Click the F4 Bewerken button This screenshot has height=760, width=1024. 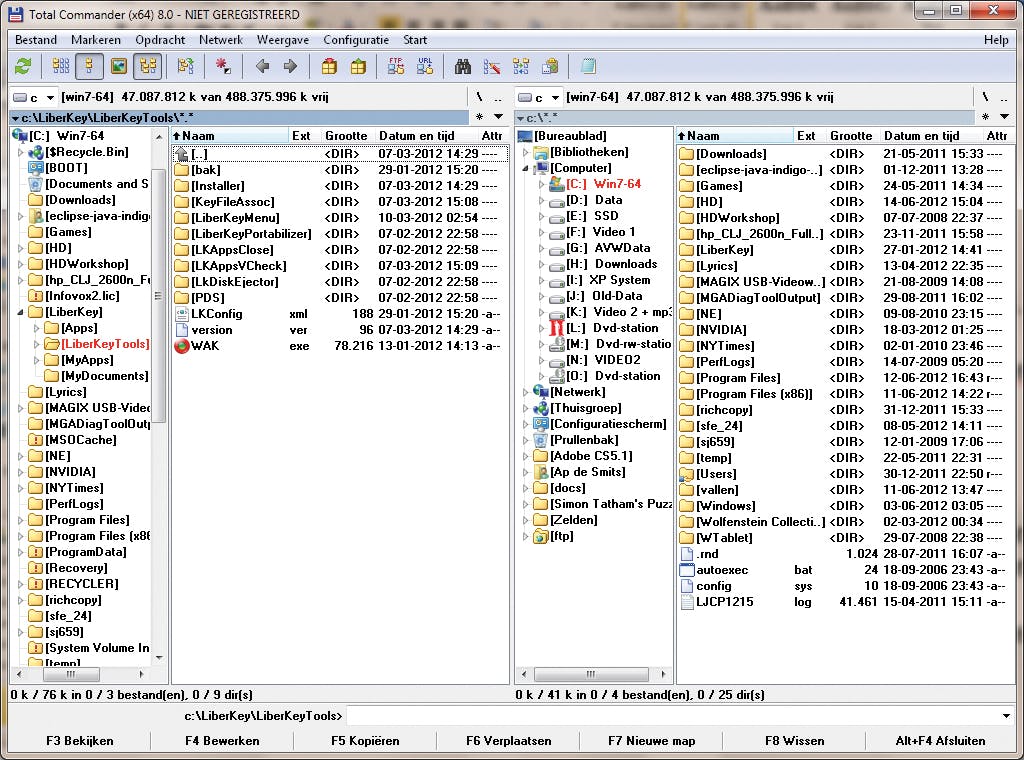222,741
